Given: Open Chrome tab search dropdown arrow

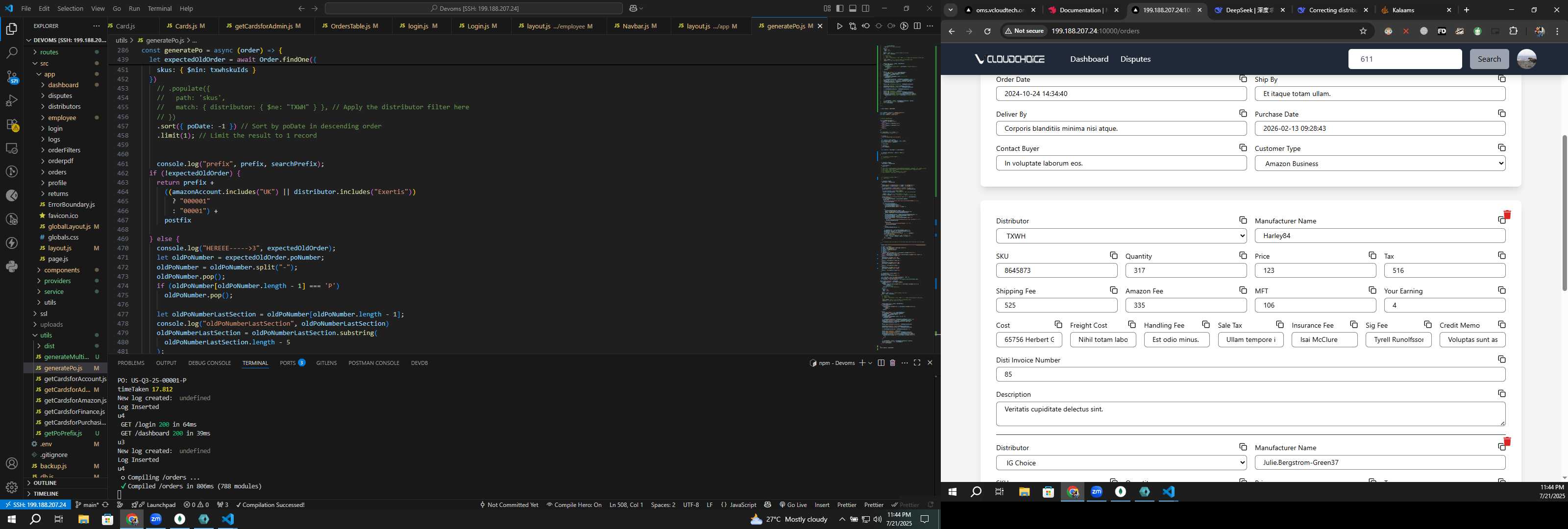Looking at the screenshot, I should (x=950, y=10).
